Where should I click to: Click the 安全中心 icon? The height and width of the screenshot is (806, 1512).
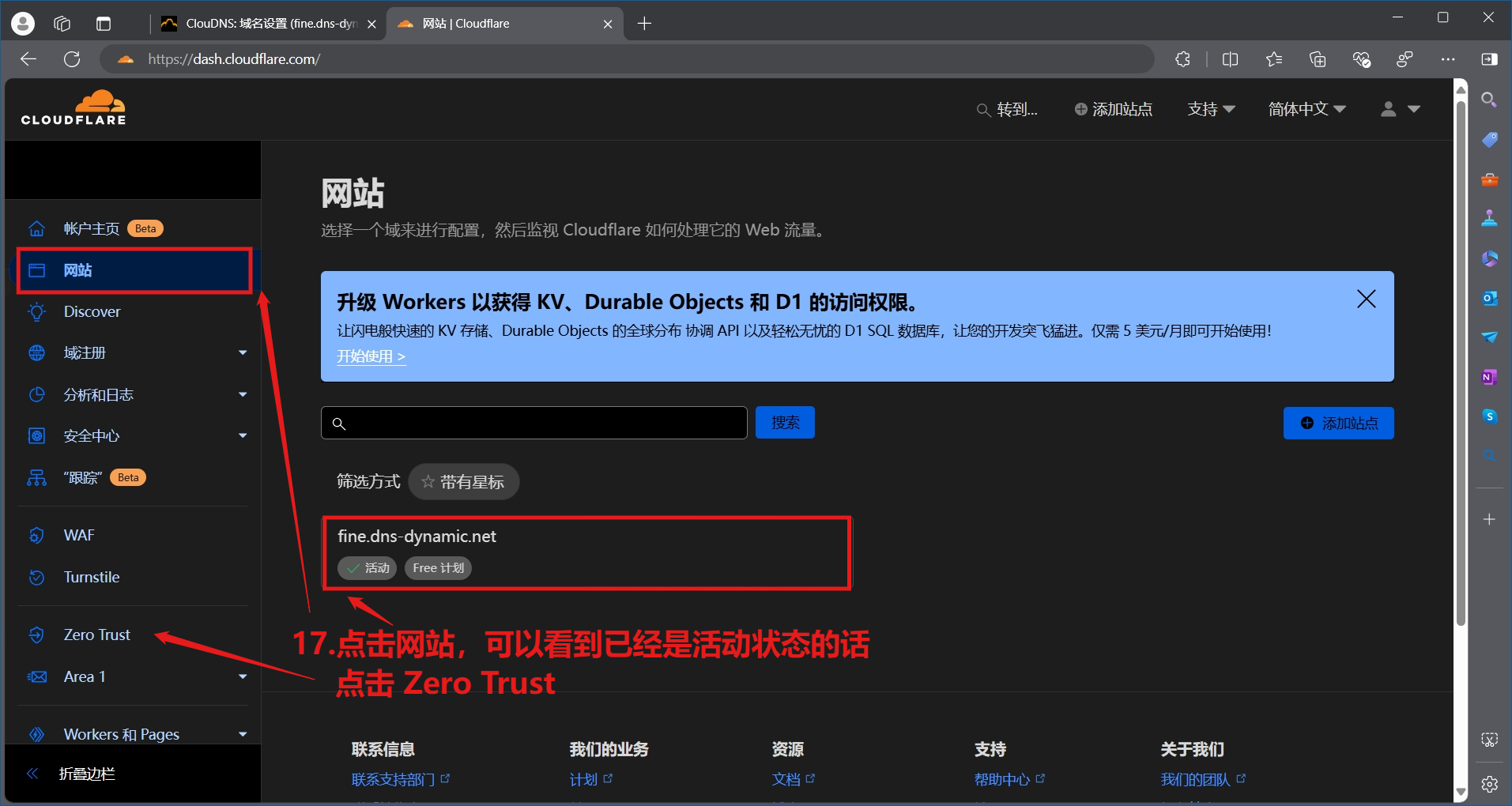coord(36,435)
